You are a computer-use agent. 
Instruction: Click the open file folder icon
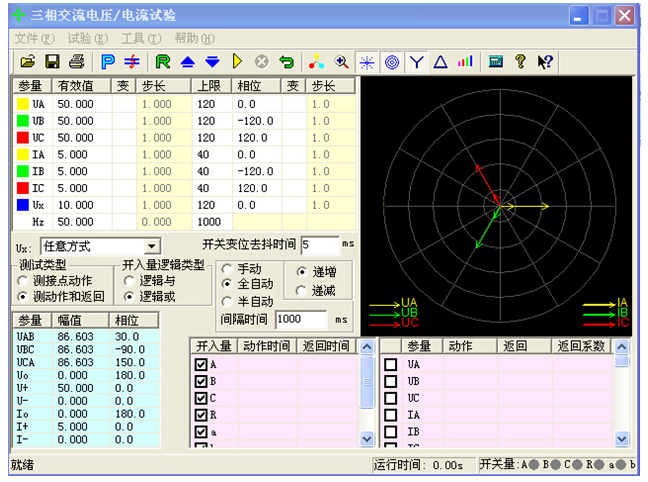[28, 62]
